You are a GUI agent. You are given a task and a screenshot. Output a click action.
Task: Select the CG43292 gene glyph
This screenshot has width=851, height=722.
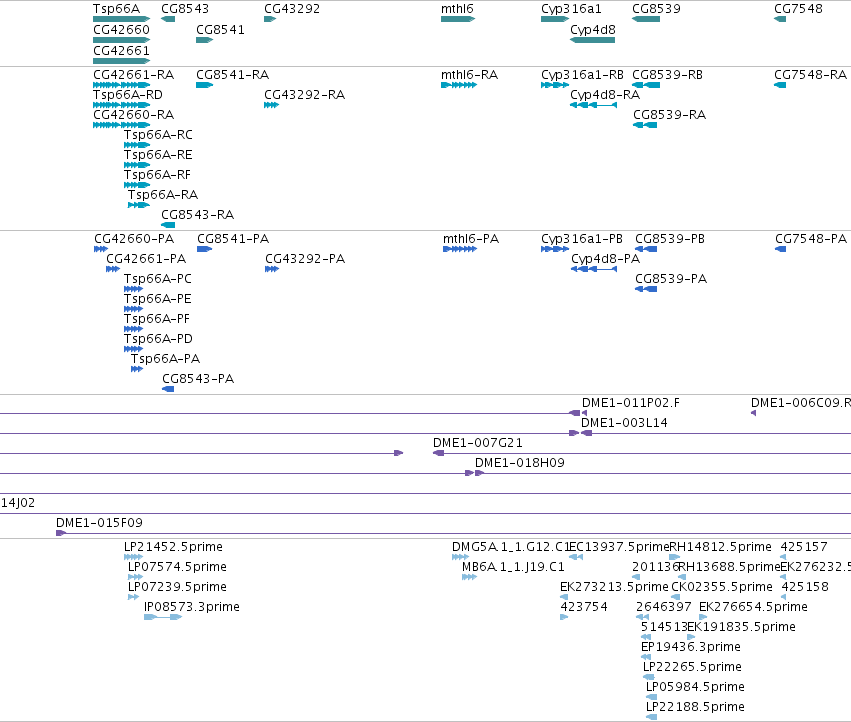coord(270,19)
